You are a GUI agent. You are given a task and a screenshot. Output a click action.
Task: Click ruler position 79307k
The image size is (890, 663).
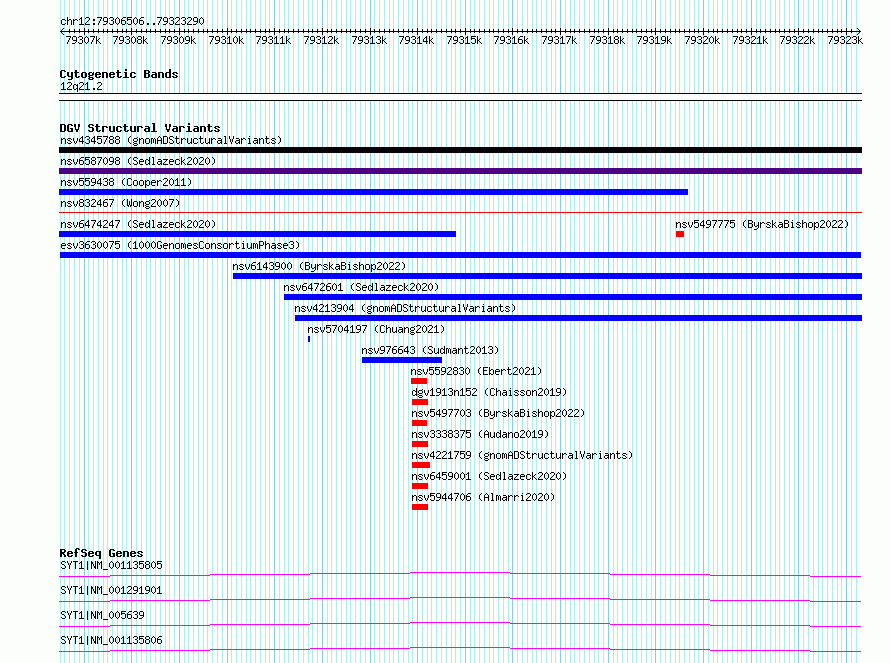[83, 40]
